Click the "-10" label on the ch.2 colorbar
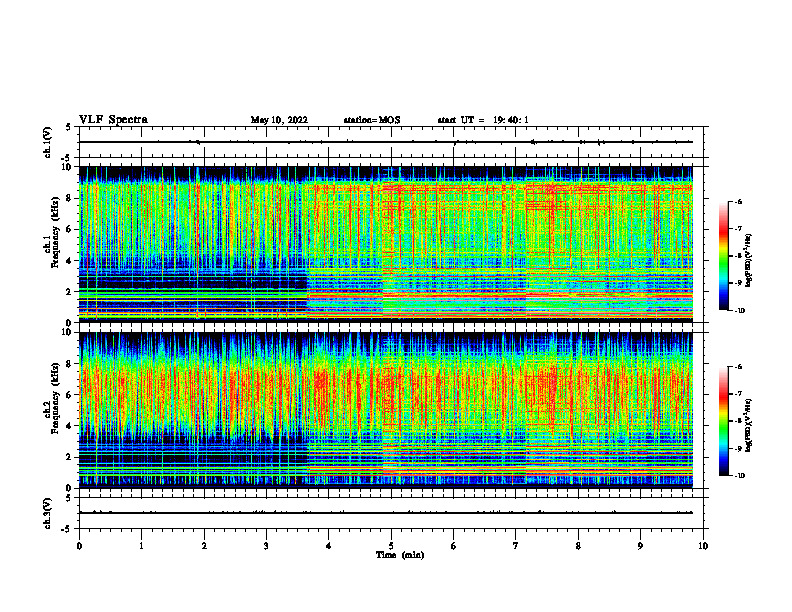The image size is (792, 612). [739, 476]
